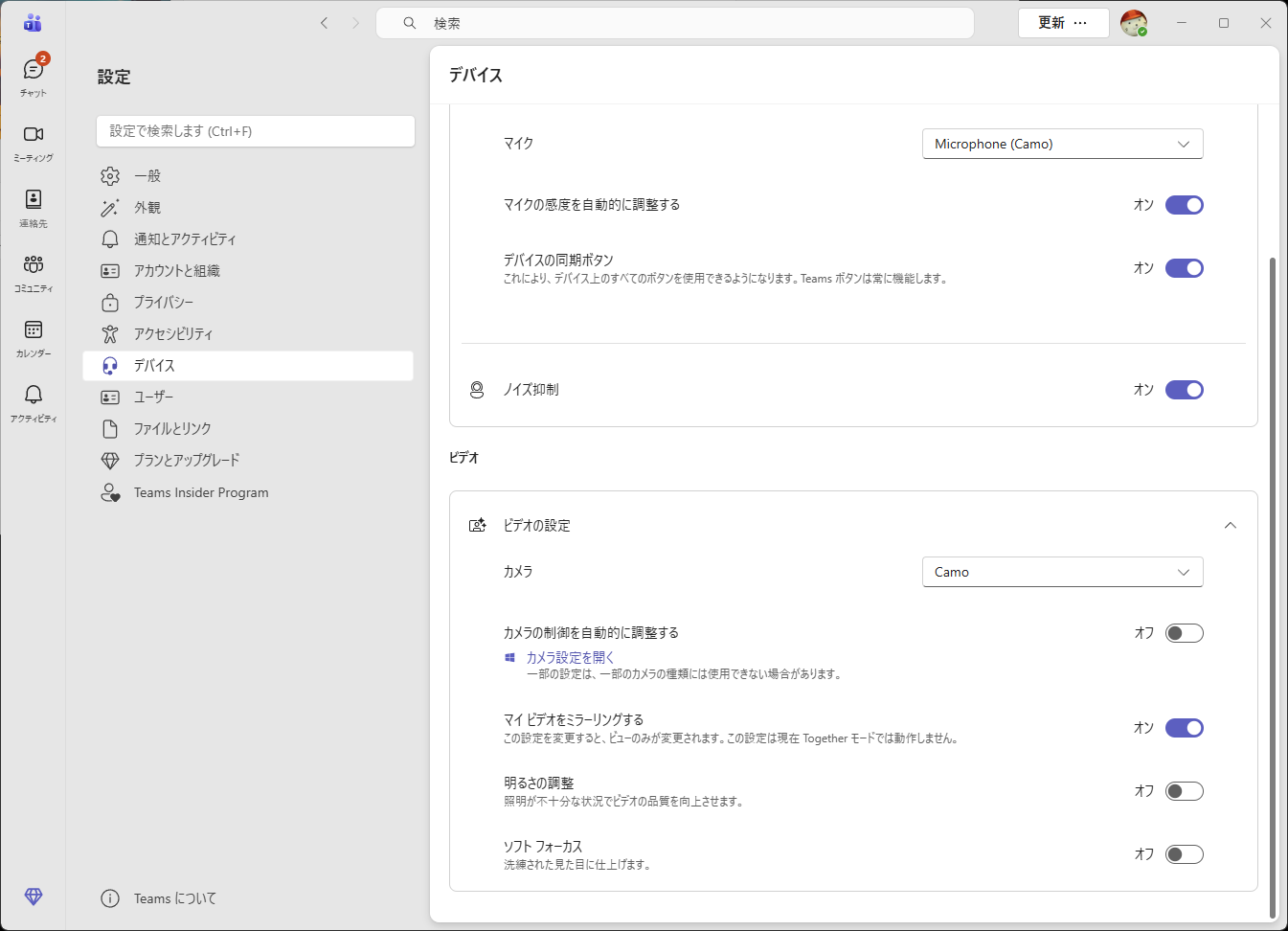Open カメラ設定を開く link
This screenshot has width=1288, height=931.
[x=570, y=657]
